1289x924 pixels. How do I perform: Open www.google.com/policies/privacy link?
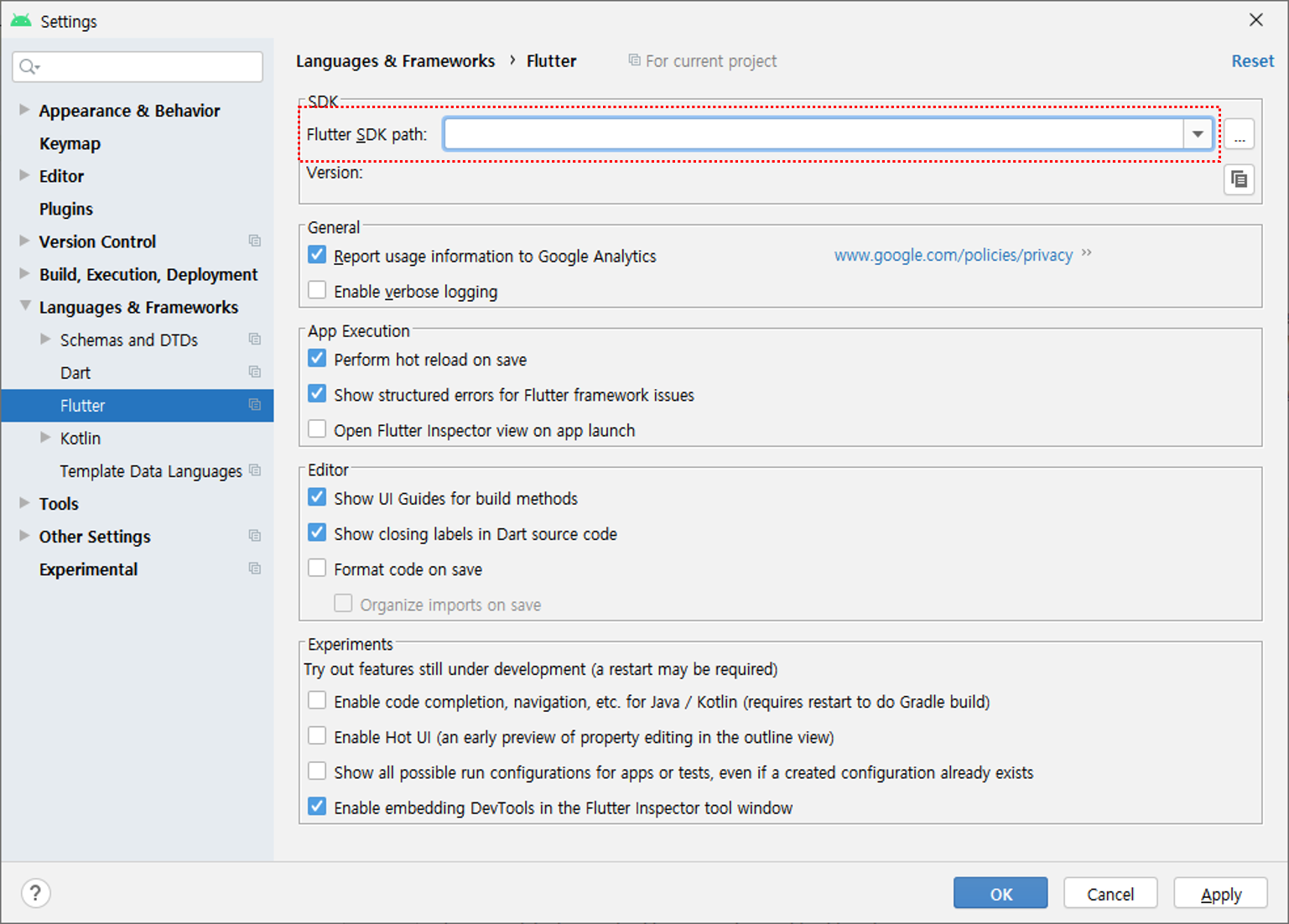(954, 255)
